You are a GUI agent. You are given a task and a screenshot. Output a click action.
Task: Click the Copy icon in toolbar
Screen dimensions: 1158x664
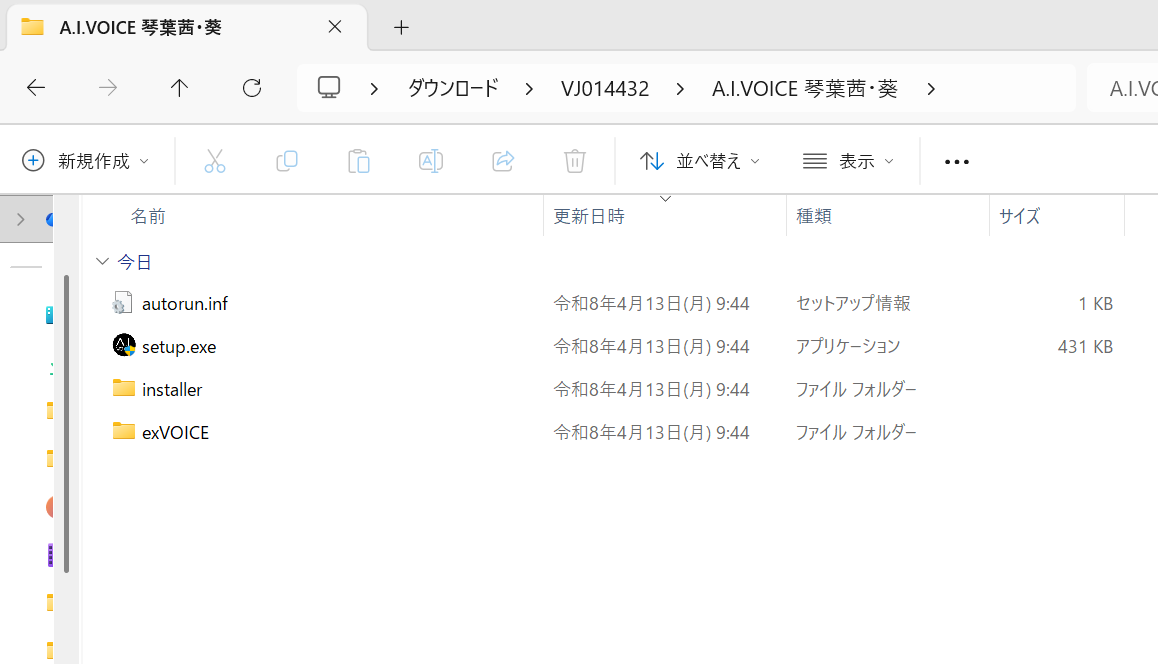click(x=287, y=161)
